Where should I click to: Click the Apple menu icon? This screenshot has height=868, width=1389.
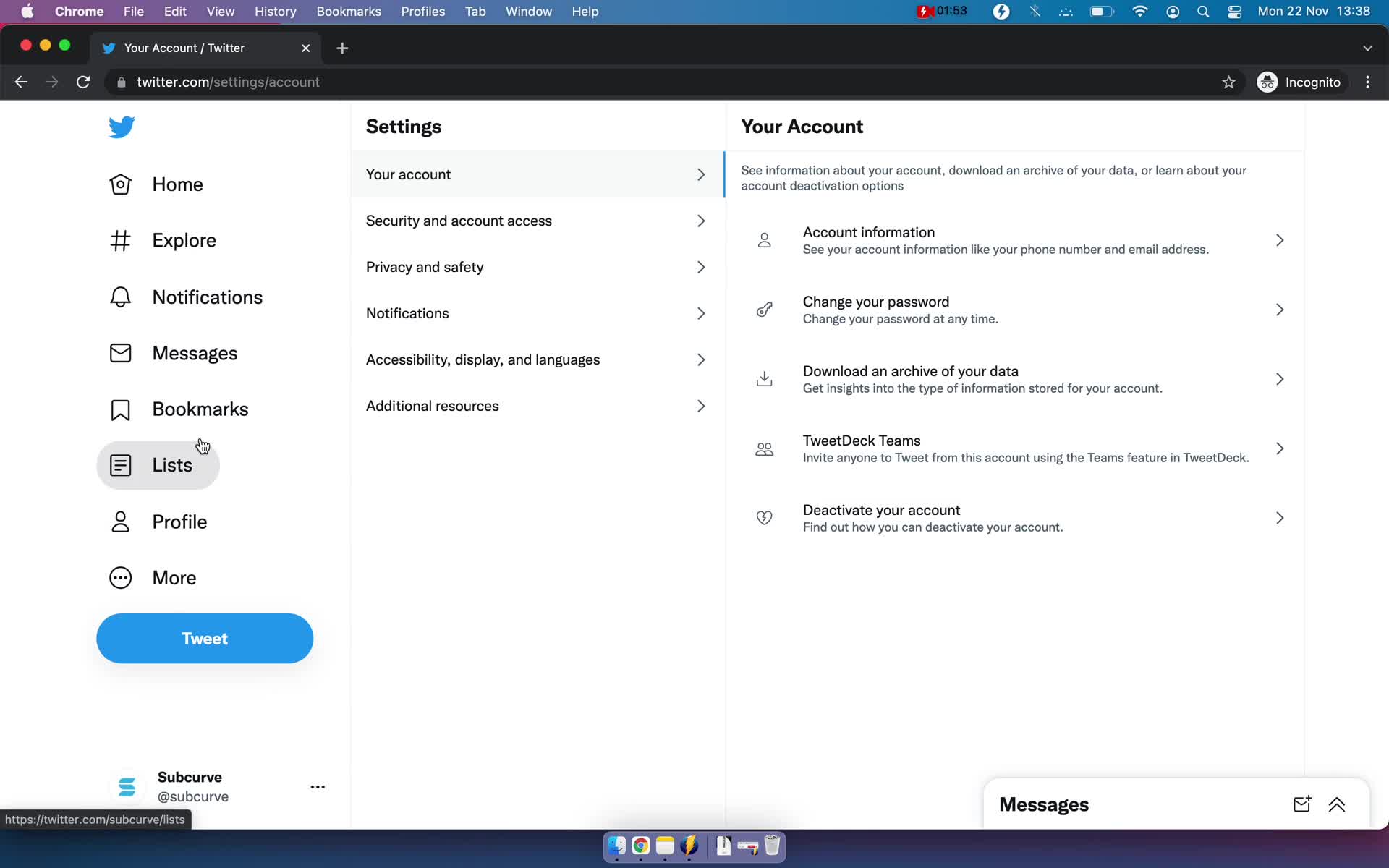click(27, 12)
